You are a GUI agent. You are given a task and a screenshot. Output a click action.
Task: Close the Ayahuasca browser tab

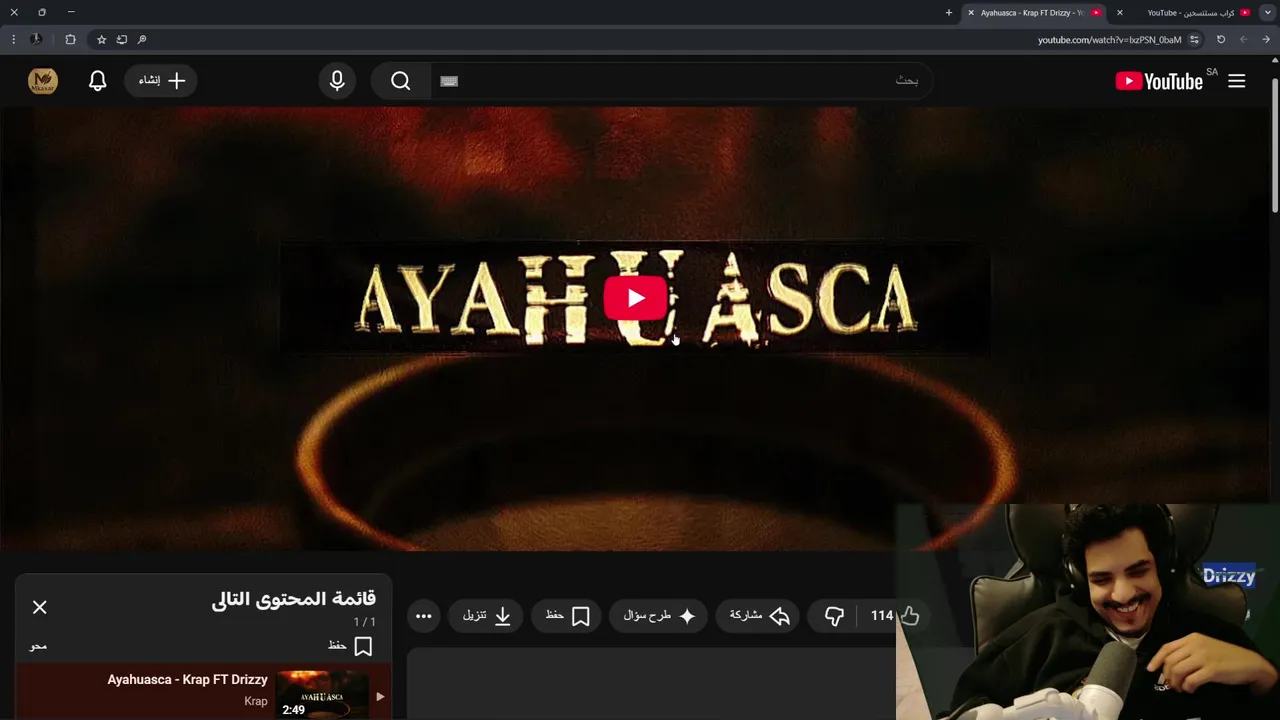(970, 13)
